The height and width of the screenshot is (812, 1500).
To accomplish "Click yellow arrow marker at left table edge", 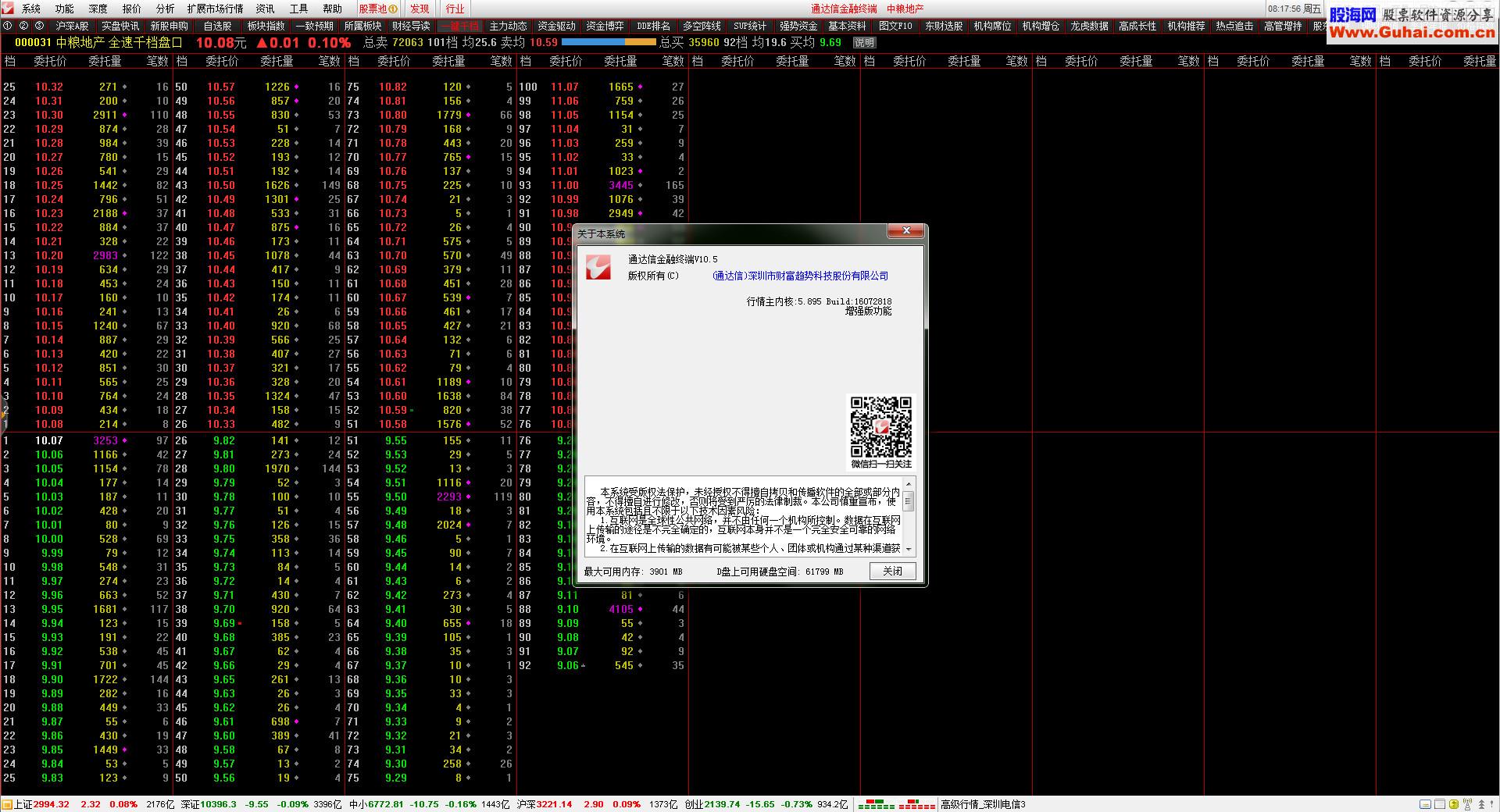I will click(x=4, y=415).
